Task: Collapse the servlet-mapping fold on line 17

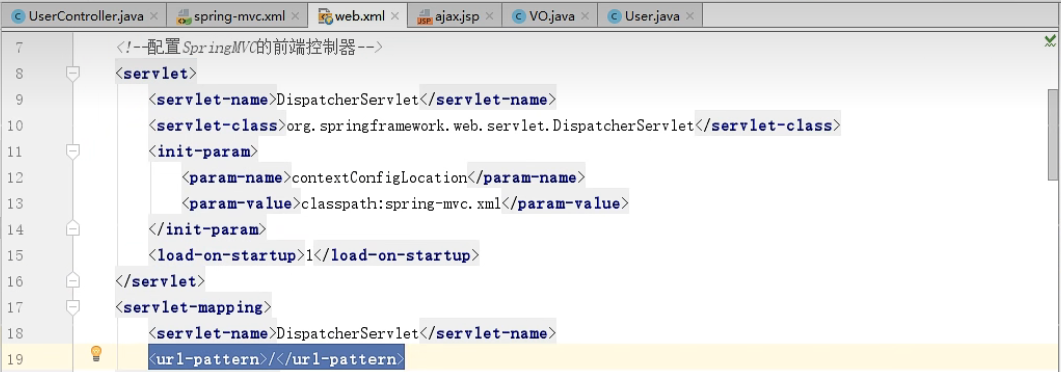Action: tap(72, 307)
